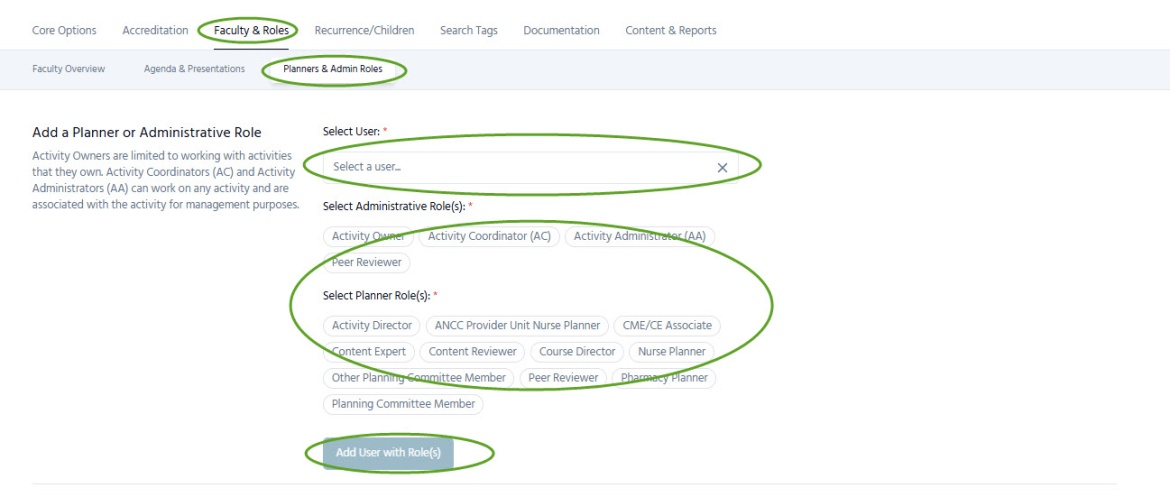
Task: Choose the Pharmacy Planner role chip
Action: (663, 378)
